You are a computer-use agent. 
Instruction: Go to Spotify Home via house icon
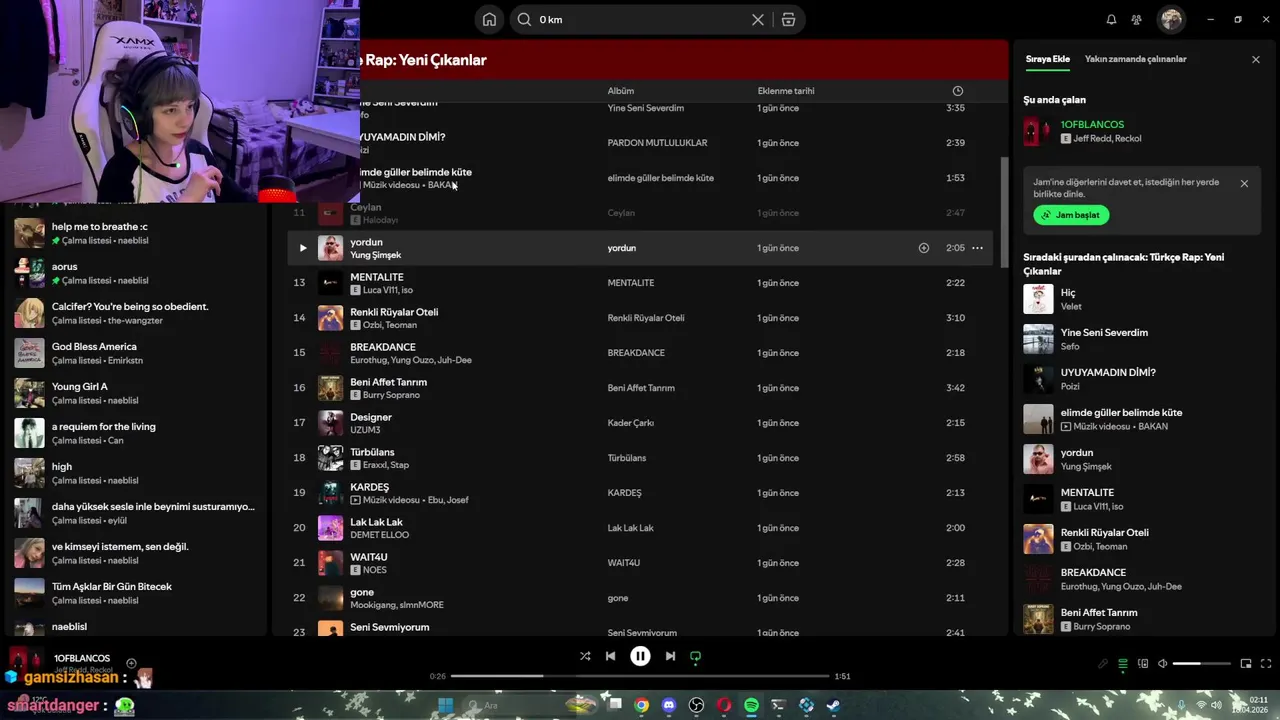pos(489,20)
